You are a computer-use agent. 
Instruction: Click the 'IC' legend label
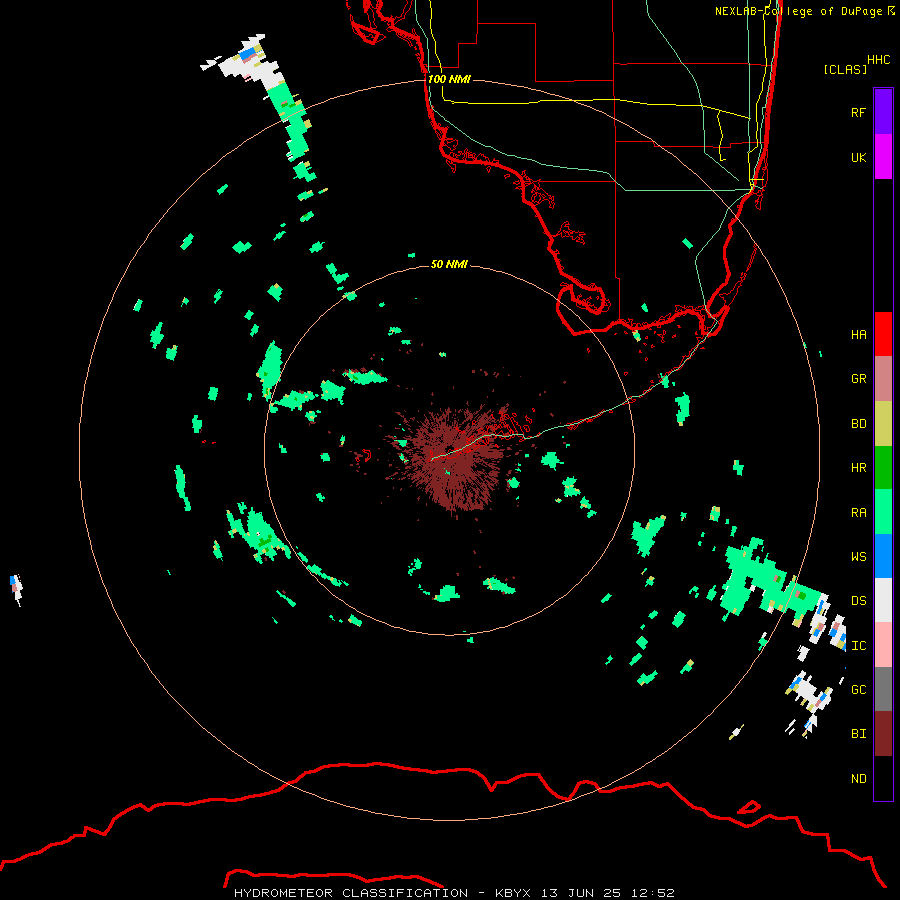click(x=858, y=646)
